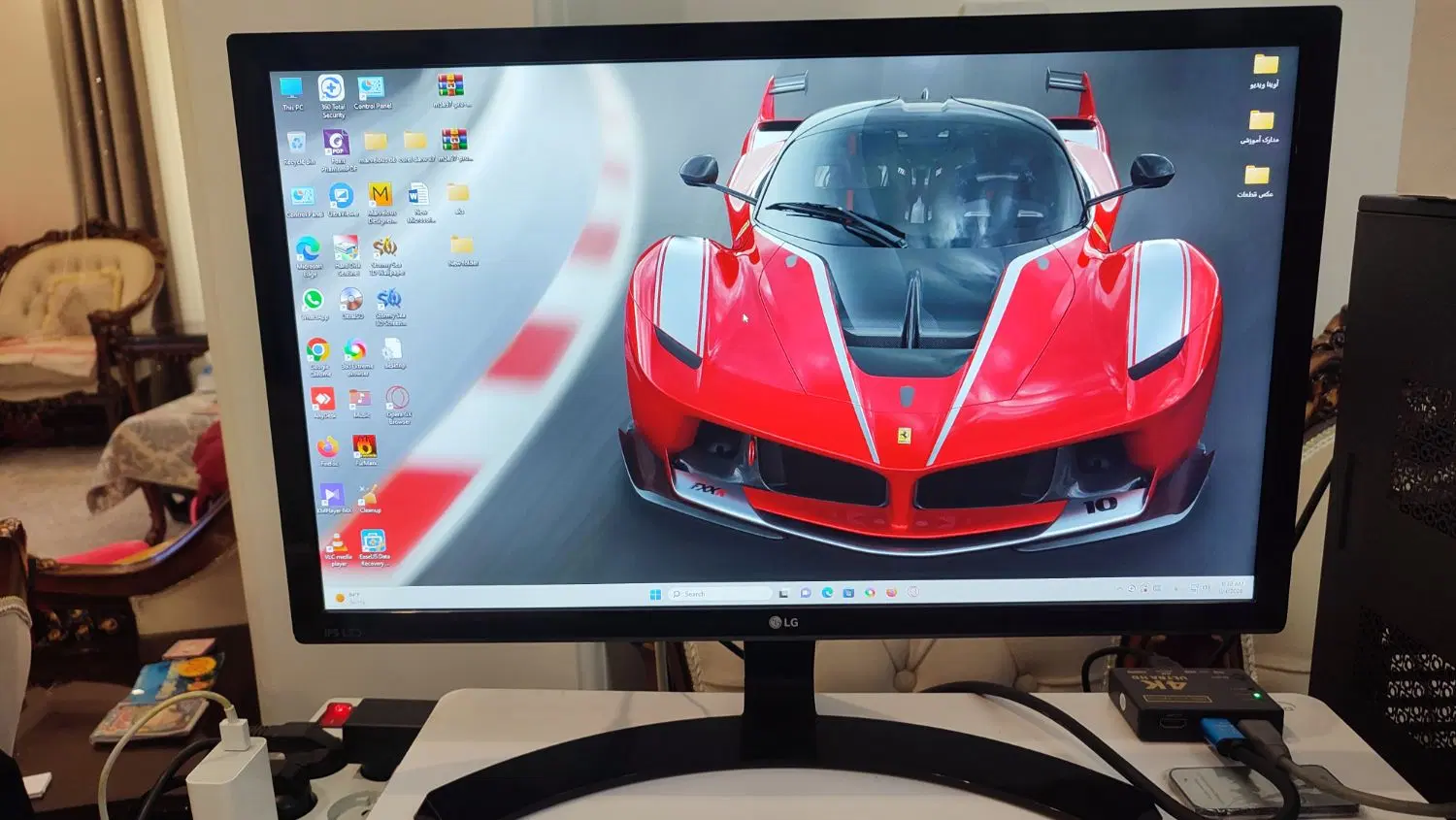
Task: Open Microsoft Edge desktop shortcut
Action: tap(309, 256)
